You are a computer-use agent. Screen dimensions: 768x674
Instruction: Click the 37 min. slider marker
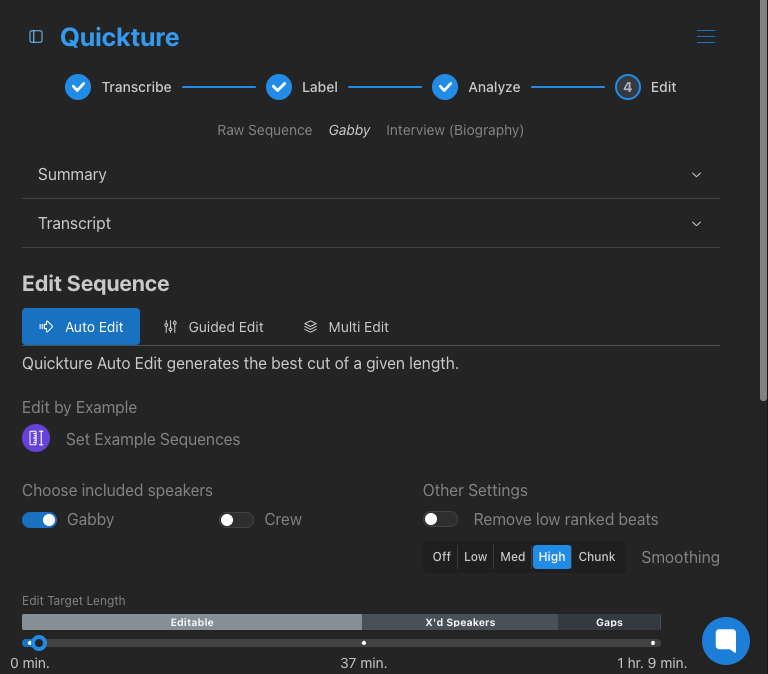(363, 643)
